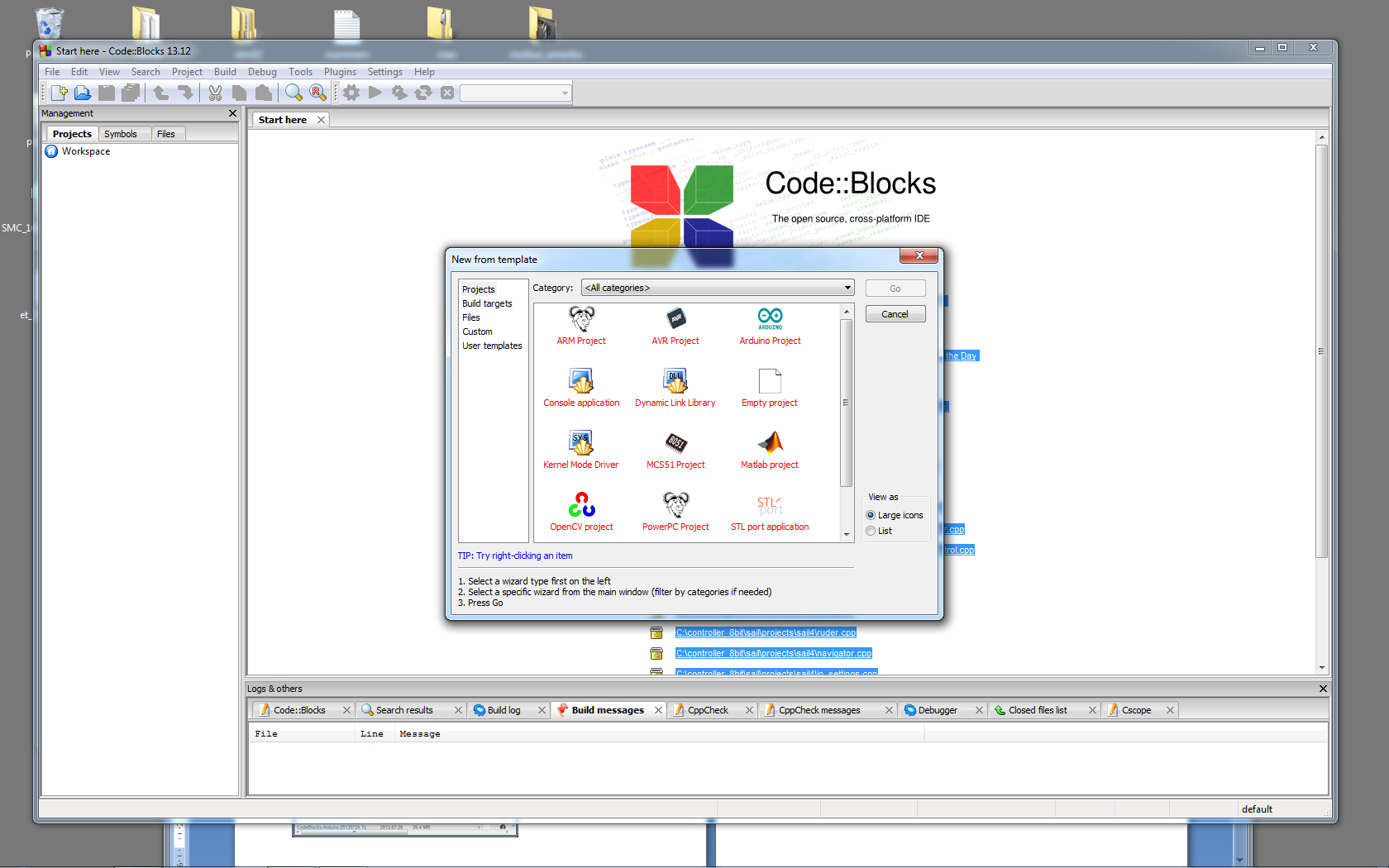Screen dimensions: 1389x868
Task: Choose the Empty project template
Action: (x=770, y=388)
